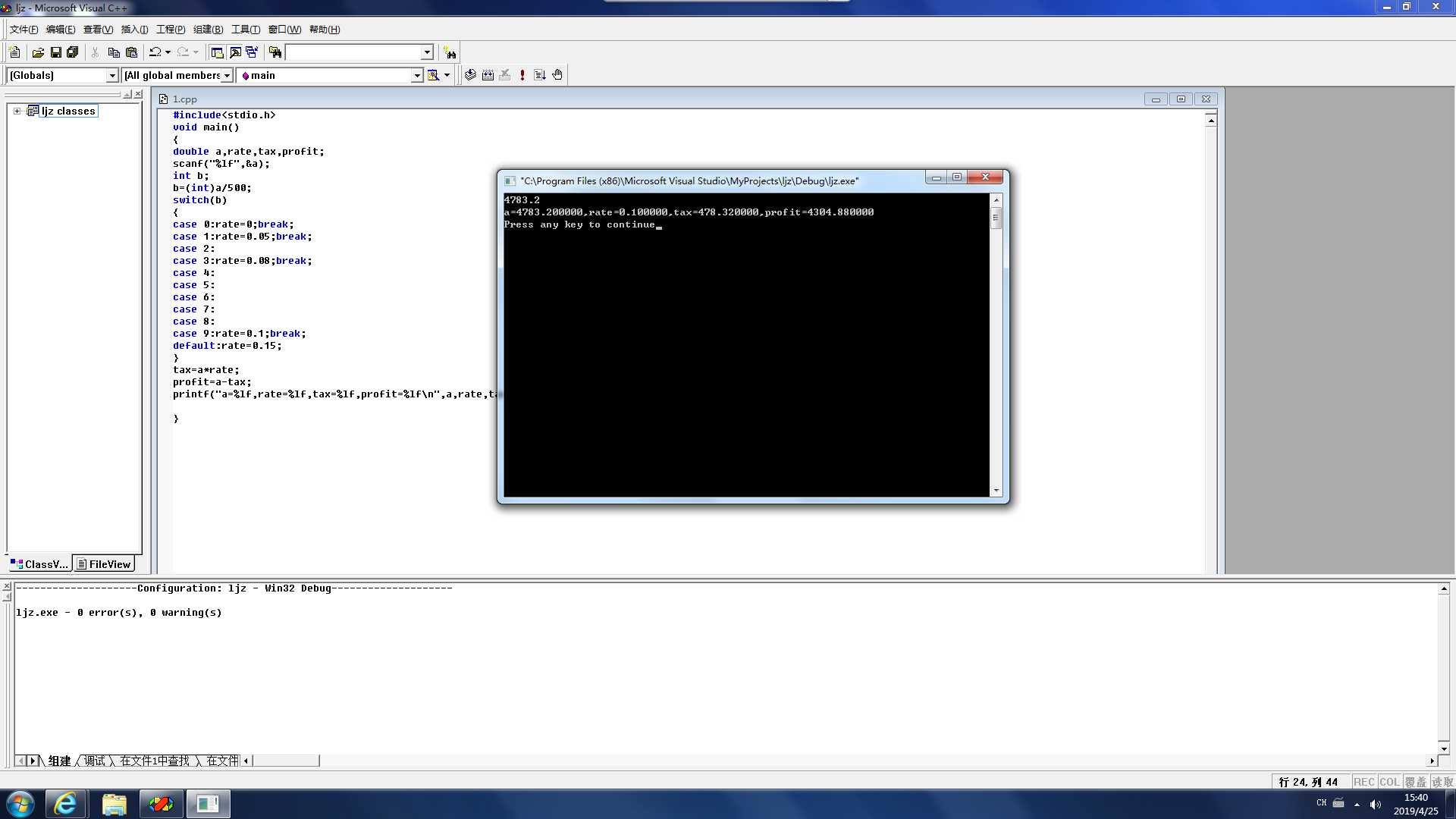
Task: Click the Windows Start button
Action: pos(20,804)
